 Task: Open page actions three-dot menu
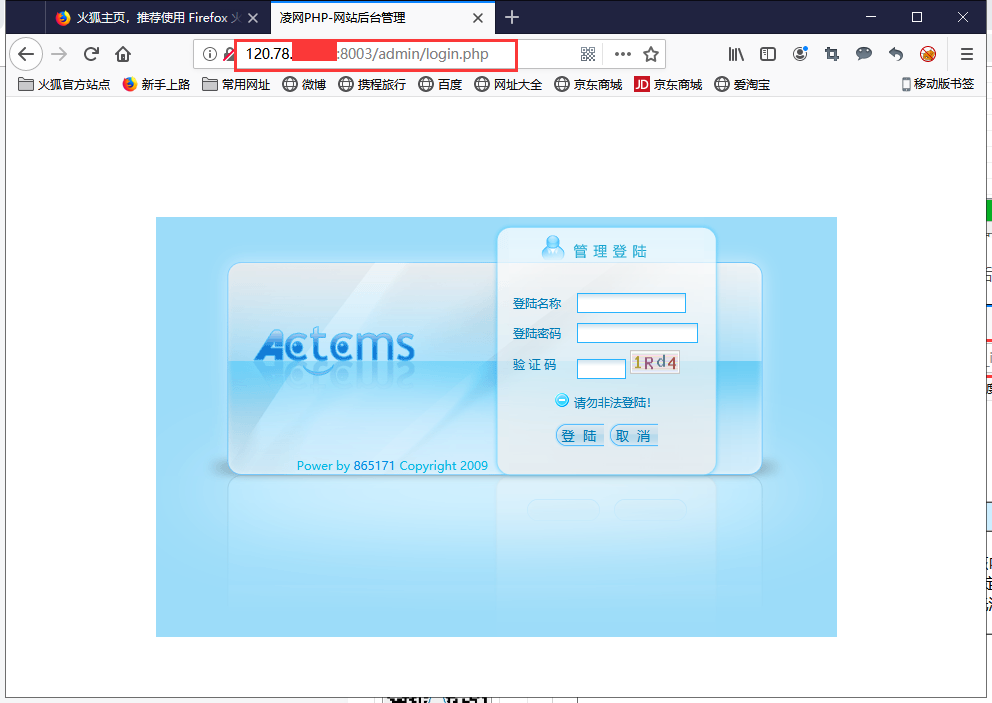pos(623,54)
